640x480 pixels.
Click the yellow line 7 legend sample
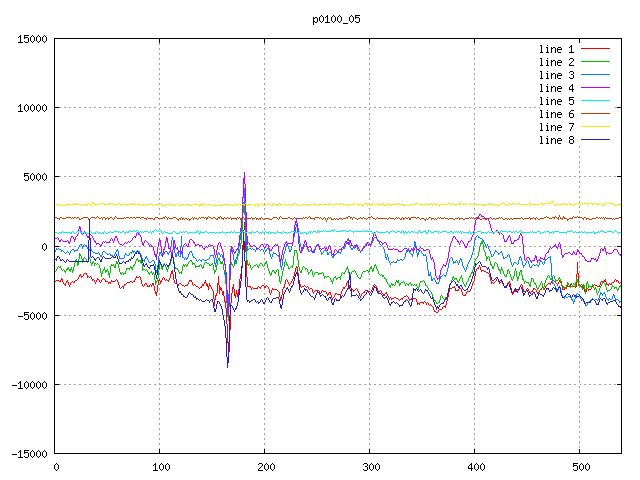click(x=595, y=127)
